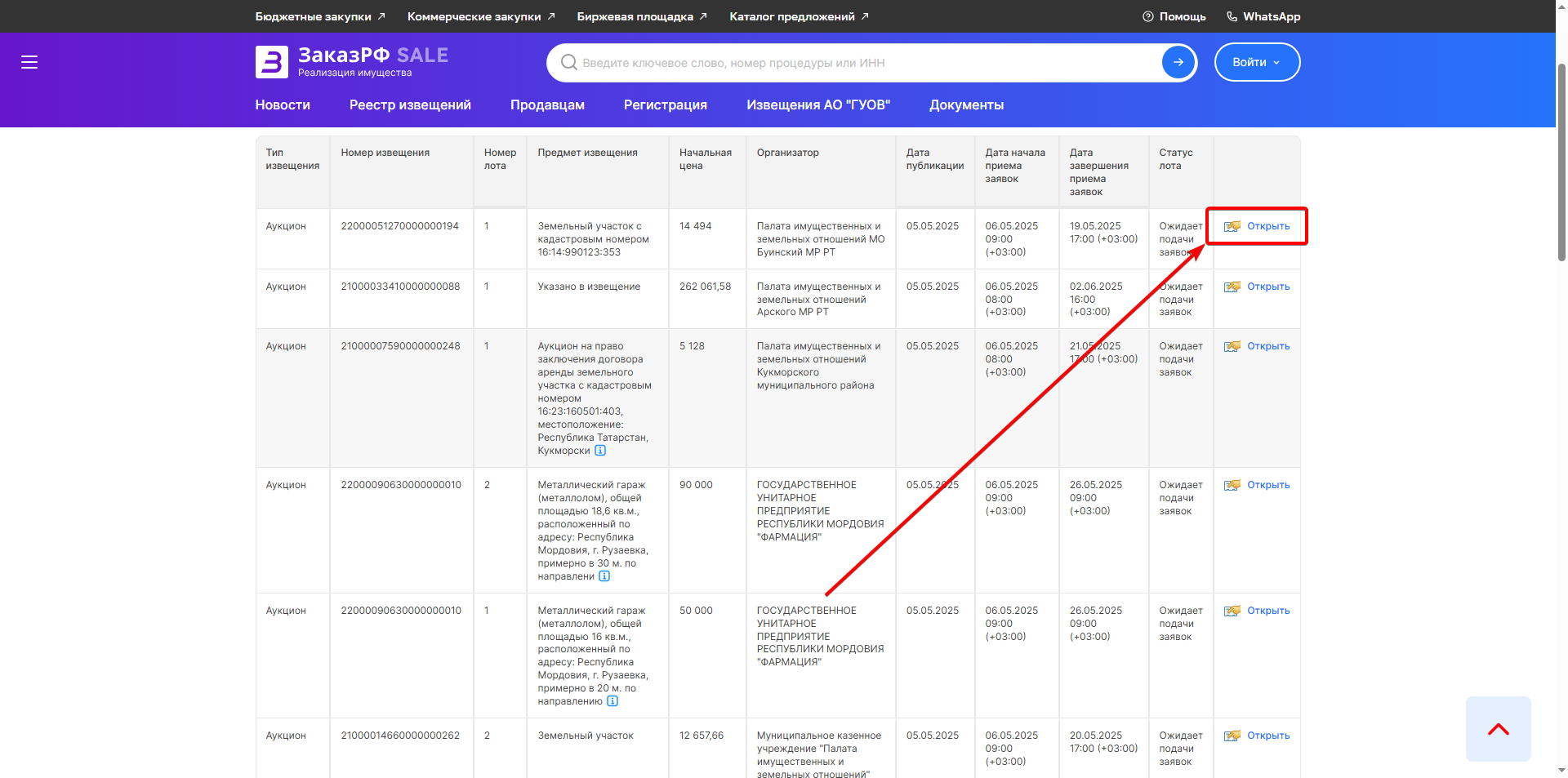The image size is (1568, 778).
Task: Show info icon for 16 кв.м. garage
Action: click(612, 701)
